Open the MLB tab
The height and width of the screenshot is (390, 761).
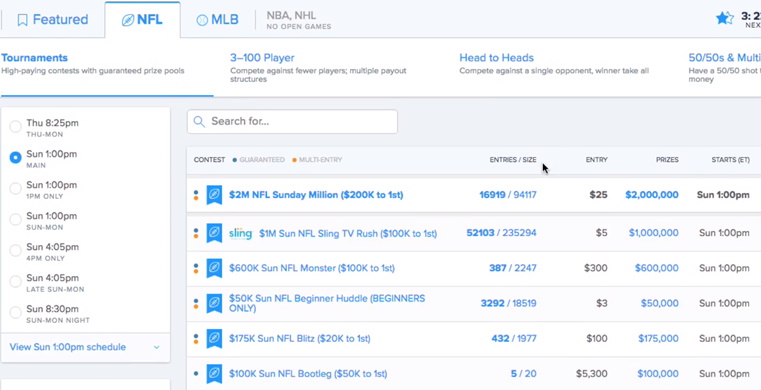pyautogui.click(x=217, y=20)
